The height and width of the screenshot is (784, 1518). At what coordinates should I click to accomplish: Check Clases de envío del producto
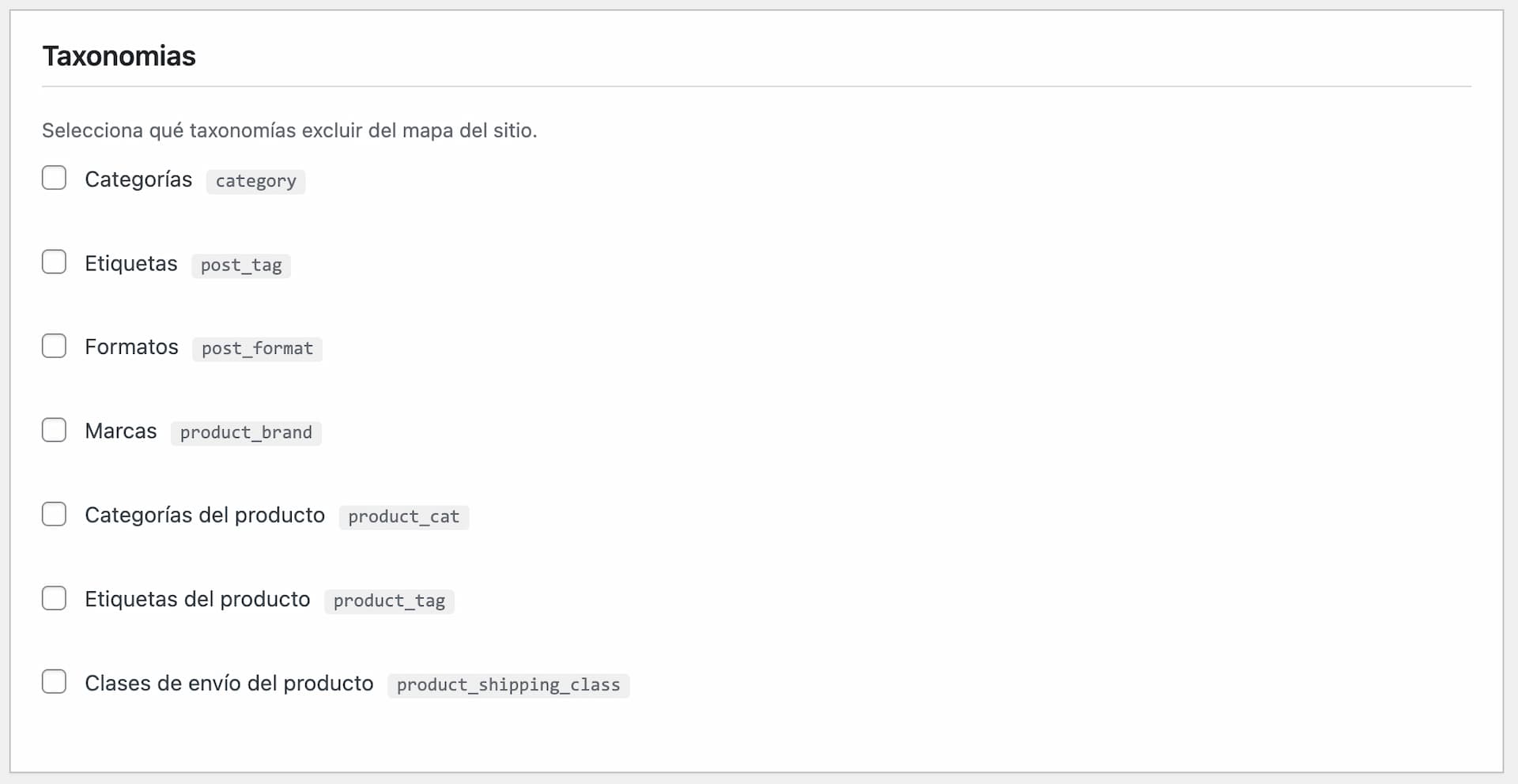[54, 681]
